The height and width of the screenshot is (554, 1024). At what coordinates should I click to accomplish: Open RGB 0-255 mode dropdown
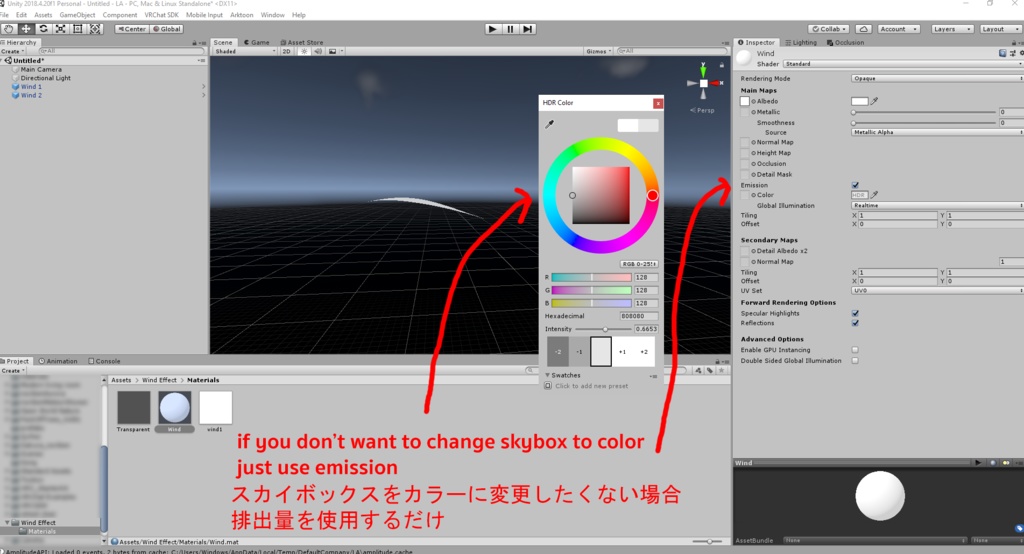639,264
